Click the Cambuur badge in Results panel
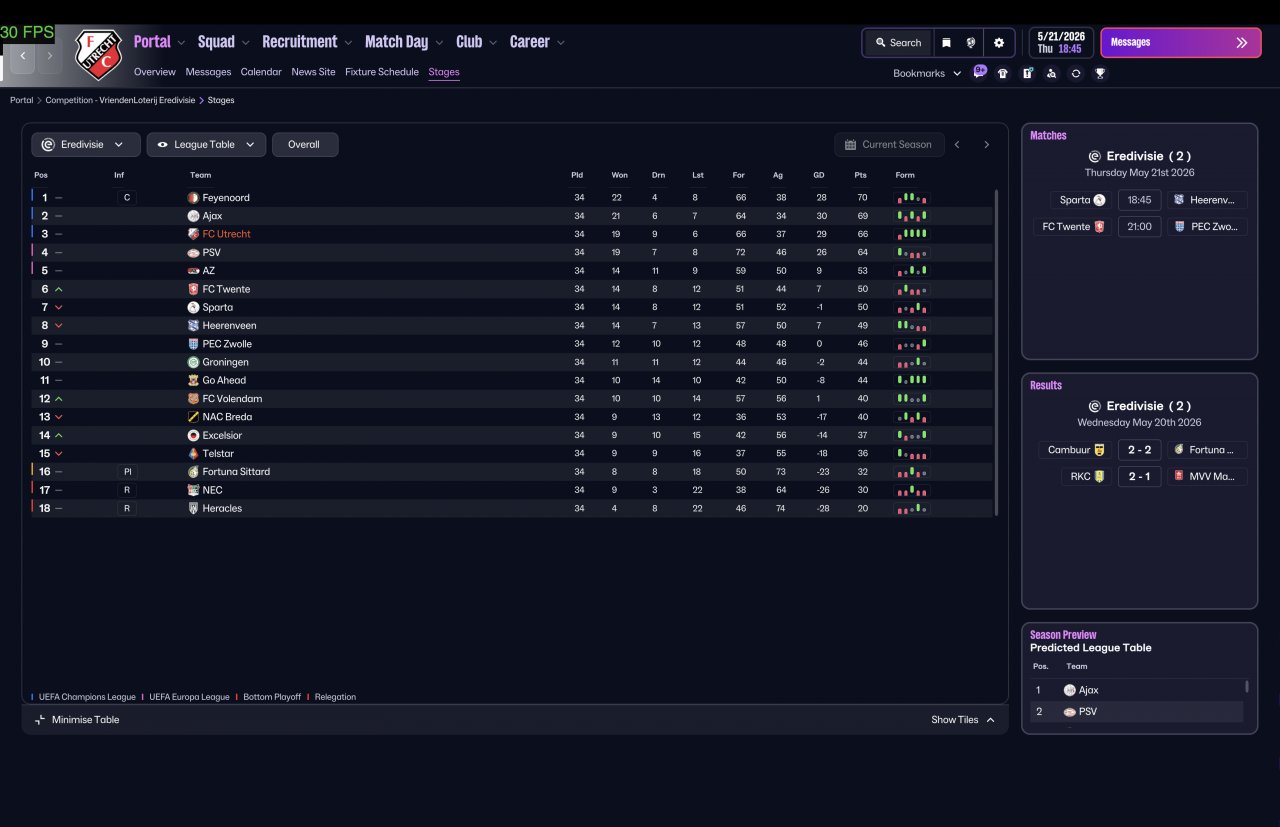Screen dimensions: 1280x827 (1100, 450)
